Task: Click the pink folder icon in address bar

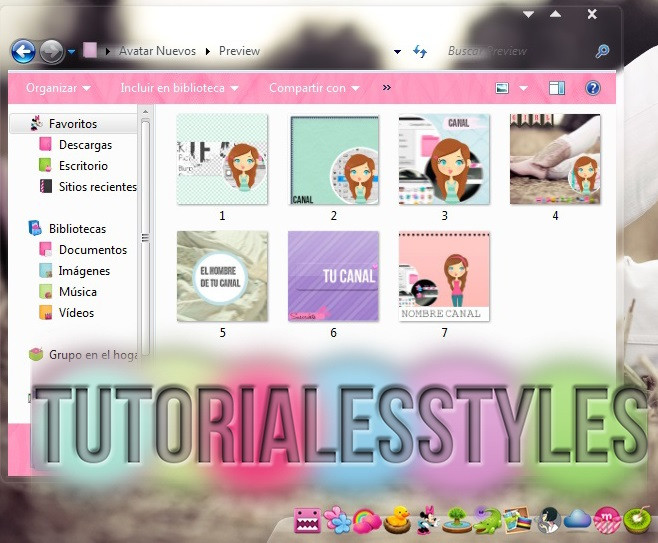Action: (x=90, y=50)
